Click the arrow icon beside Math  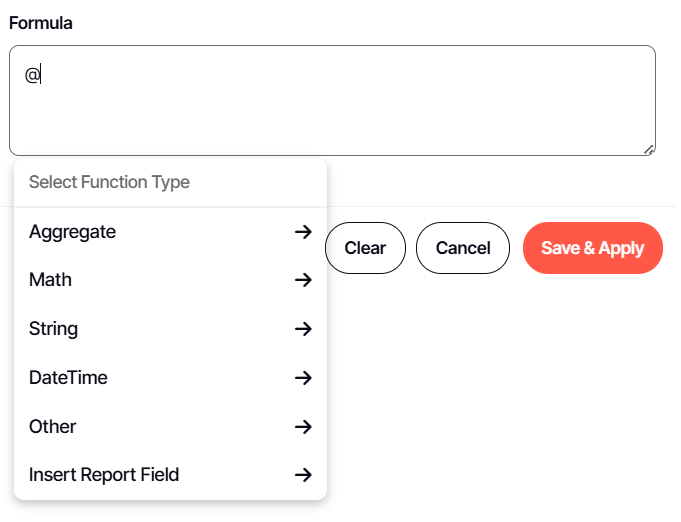[x=303, y=280]
